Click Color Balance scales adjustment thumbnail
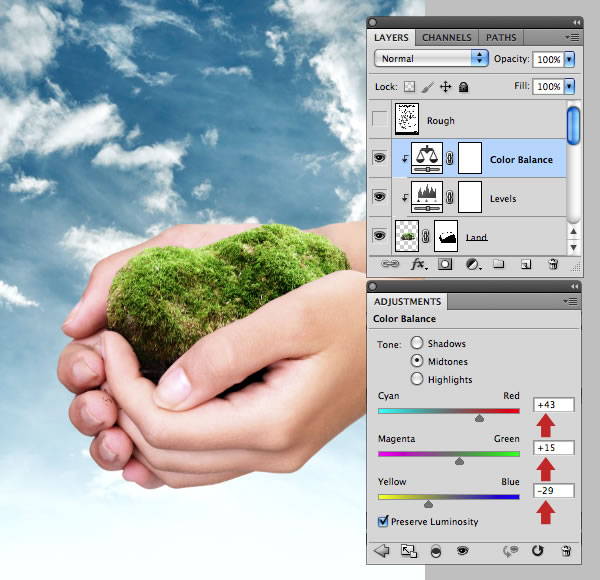600x580 pixels. [x=427, y=158]
